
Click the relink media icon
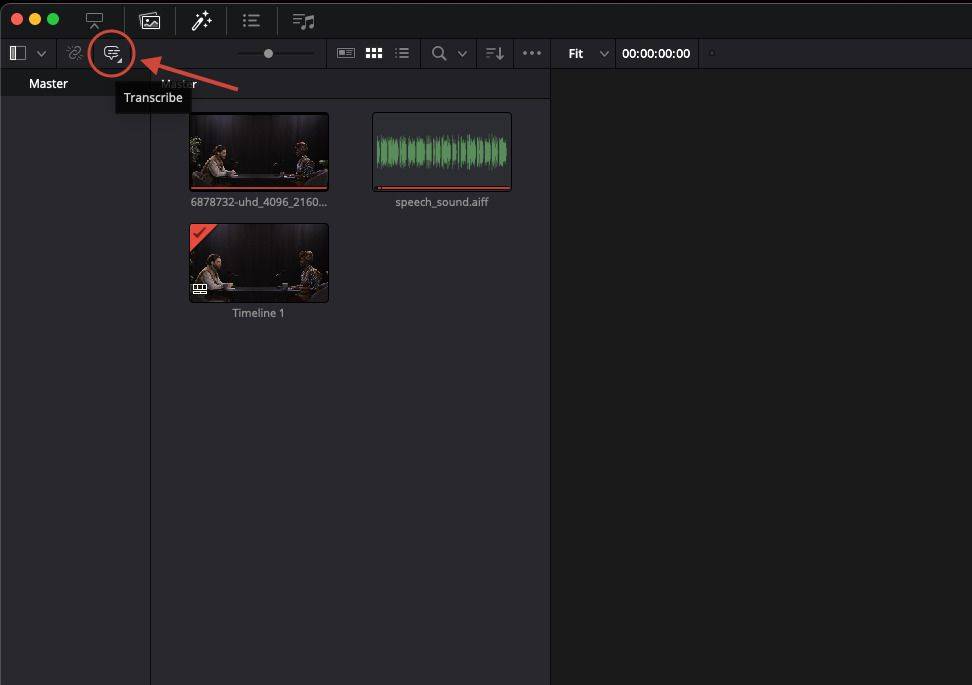tap(73, 53)
